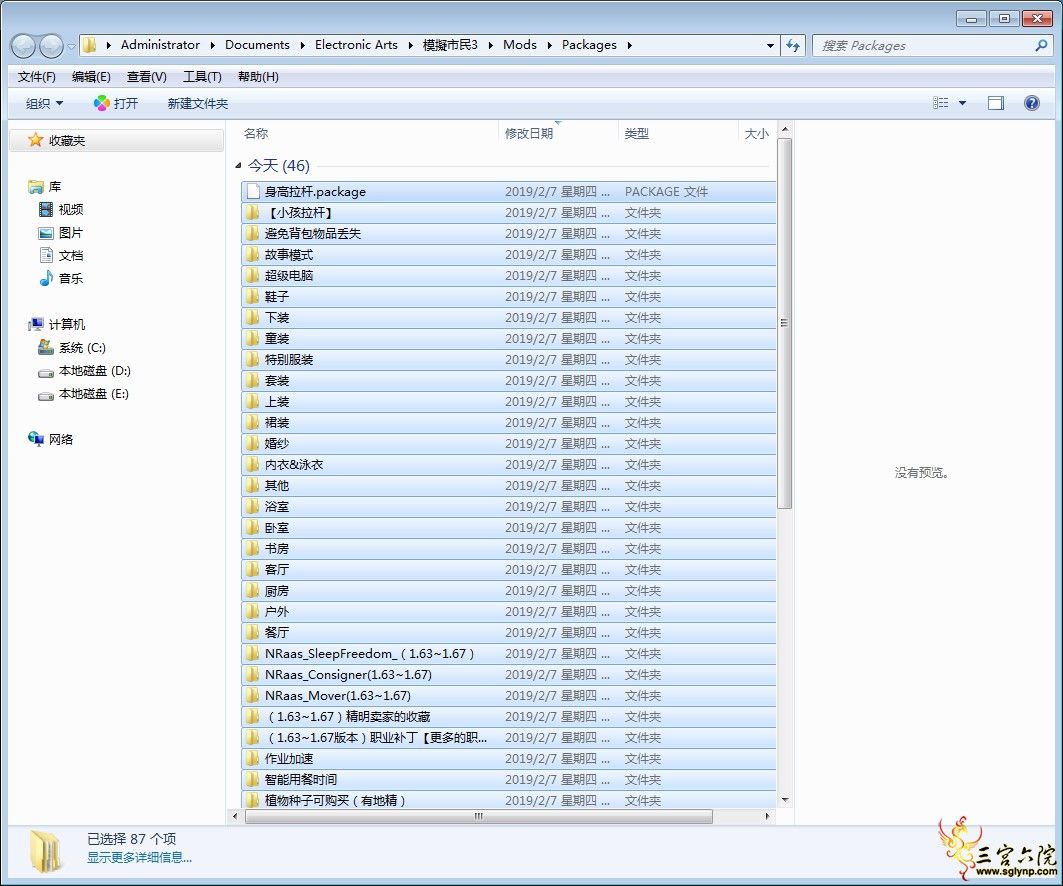Click the refresh button beside address bar
The image size is (1063, 886).
793,45
